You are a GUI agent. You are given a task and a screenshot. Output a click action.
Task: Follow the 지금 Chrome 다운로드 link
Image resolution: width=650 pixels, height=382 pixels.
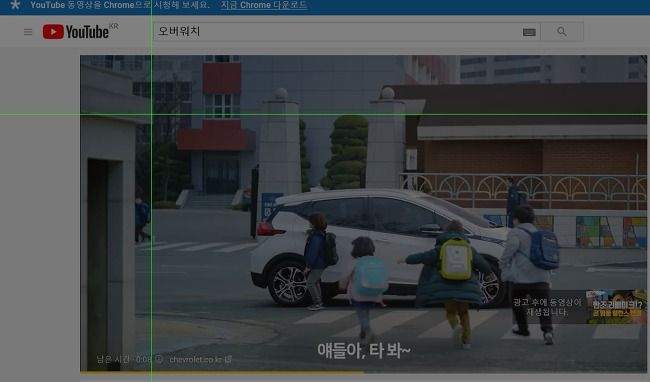pos(264,5)
